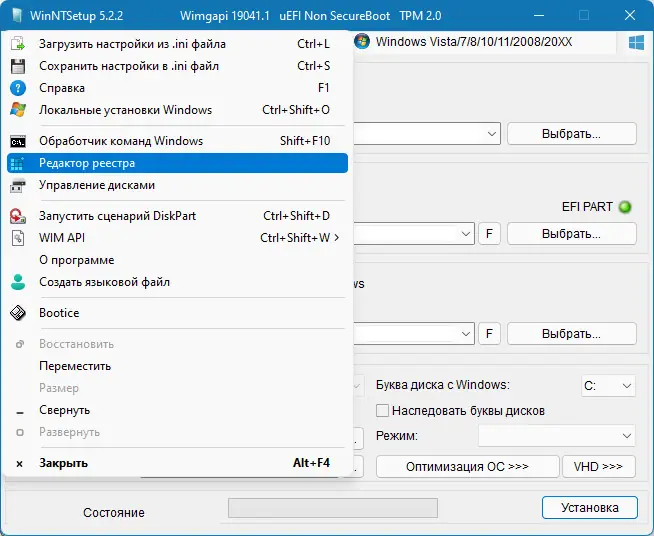The height and width of the screenshot is (536, 654).
Task: Click the green user icon for language file
Action: [18, 282]
